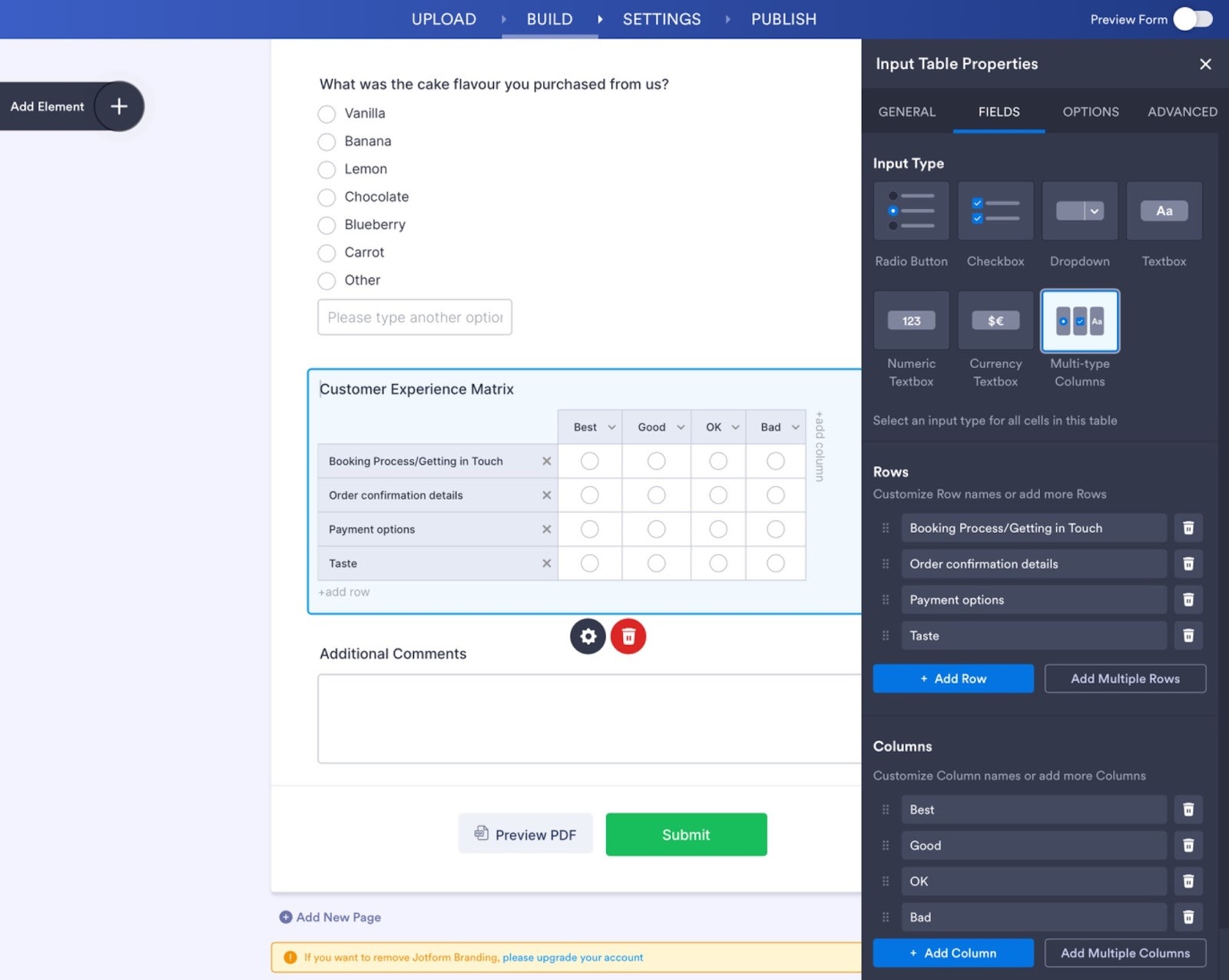Go to the SETTINGS step
The width and height of the screenshot is (1229, 980).
(661, 19)
